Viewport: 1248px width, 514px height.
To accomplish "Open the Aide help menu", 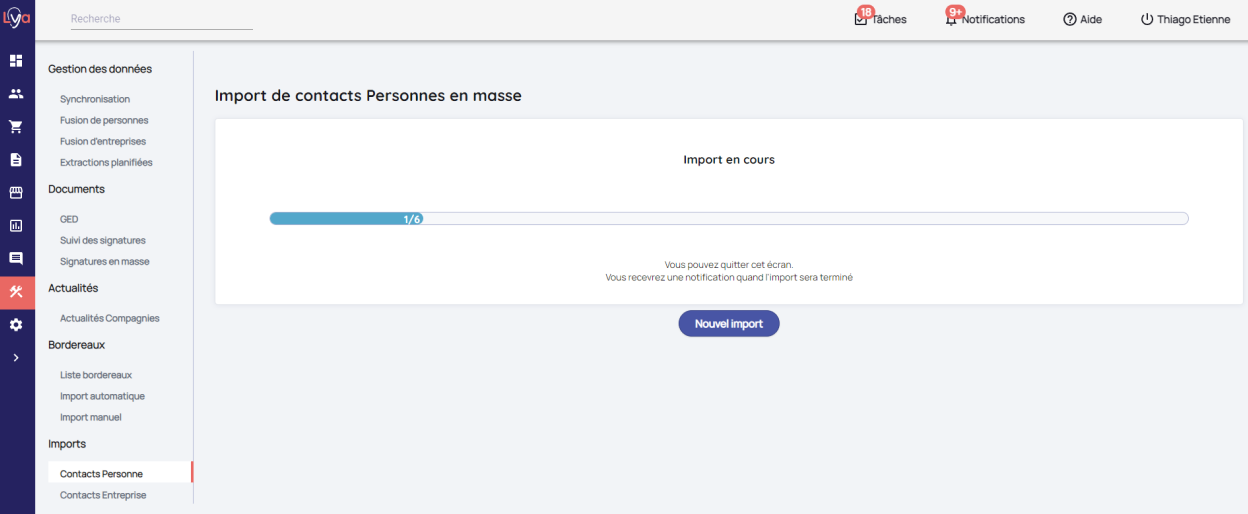I will (1082, 19).
